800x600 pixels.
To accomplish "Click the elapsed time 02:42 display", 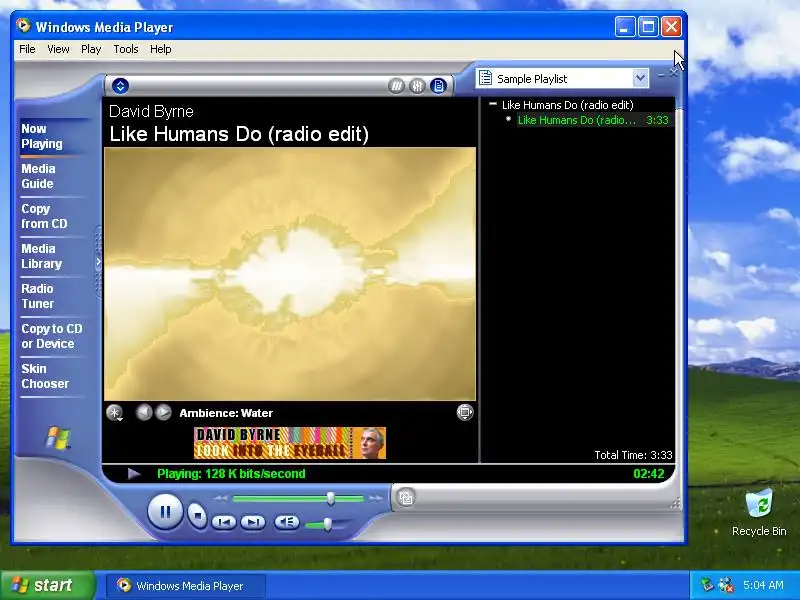I will (648, 474).
